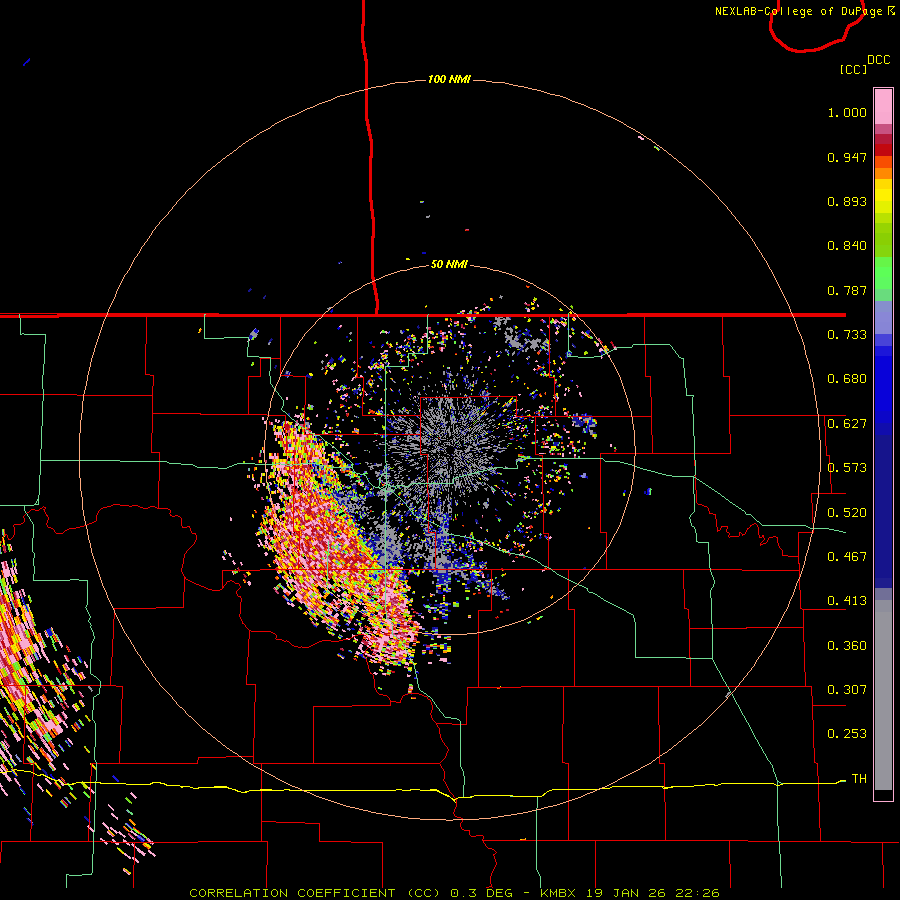Click the 0.680 scale value
Viewport: 900px width, 900px height.
[x=847, y=379]
